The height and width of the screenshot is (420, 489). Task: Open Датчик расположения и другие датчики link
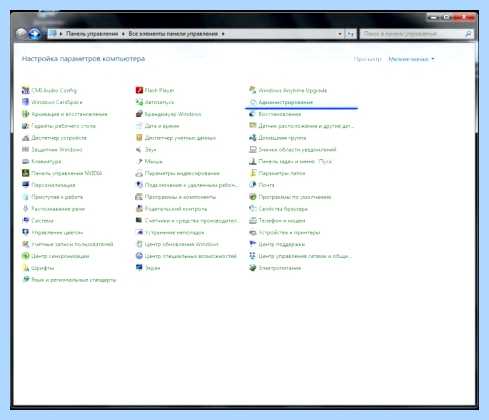tap(306, 126)
